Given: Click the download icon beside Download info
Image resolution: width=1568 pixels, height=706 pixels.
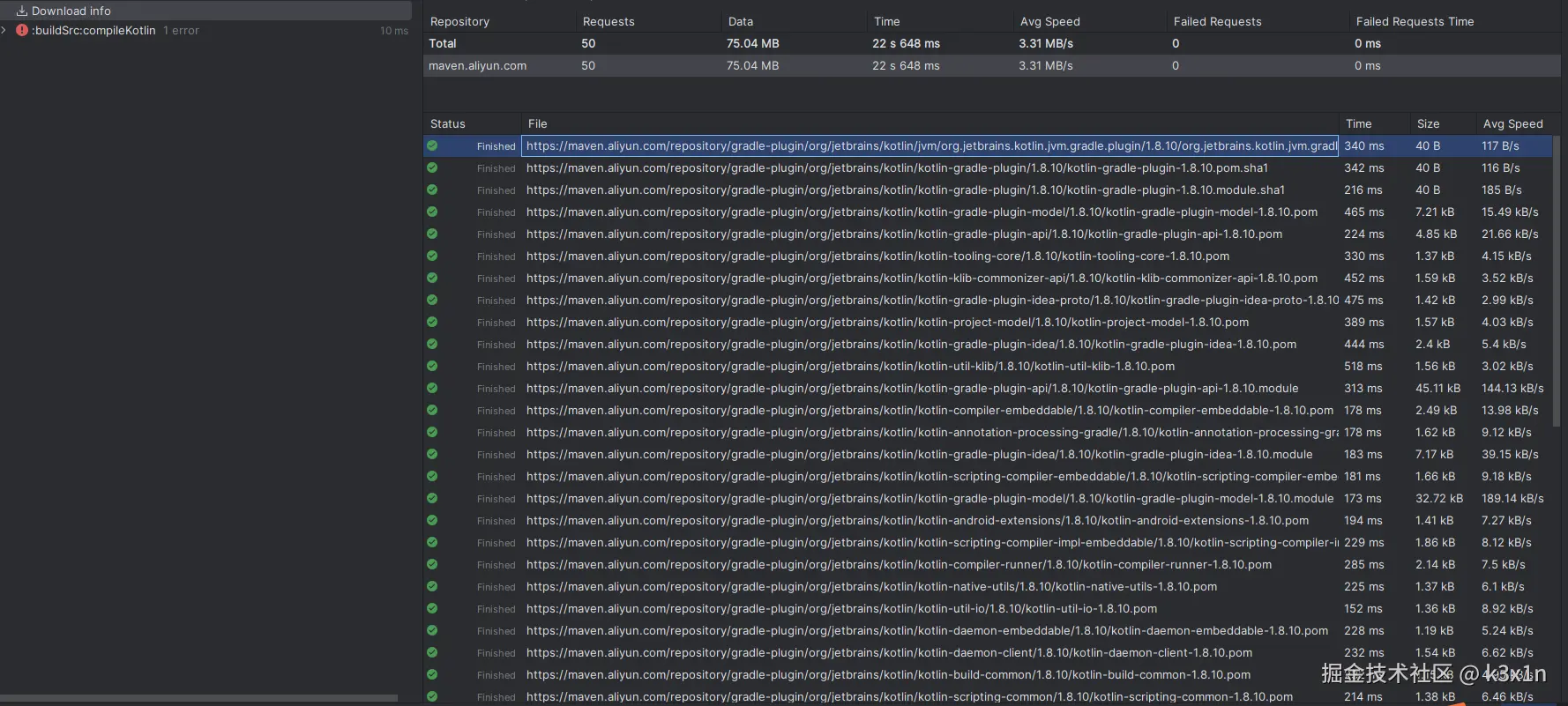Looking at the screenshot, I should (x=22, y=11).
